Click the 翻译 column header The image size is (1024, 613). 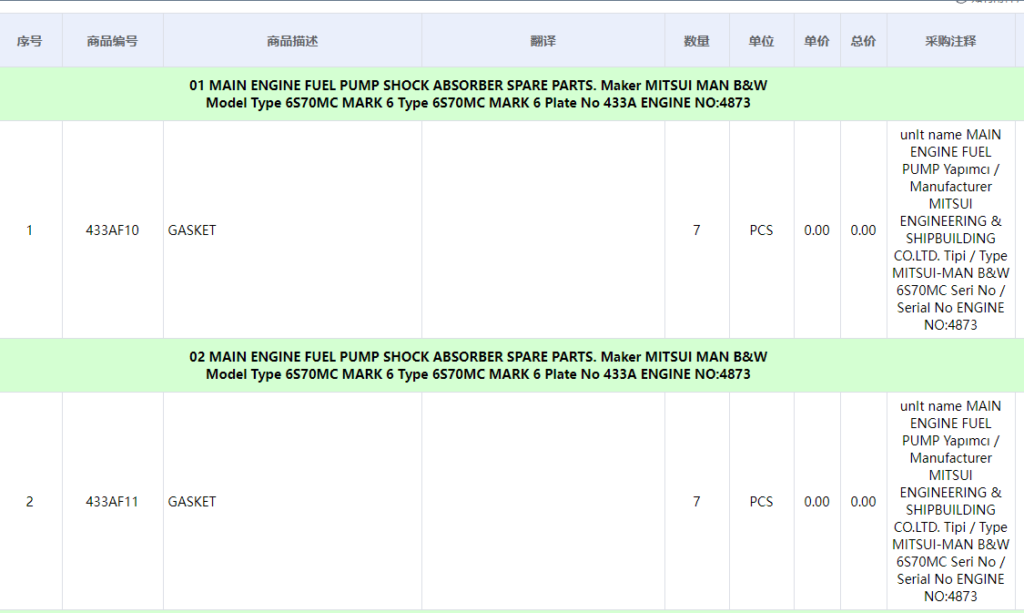(543, 41)
